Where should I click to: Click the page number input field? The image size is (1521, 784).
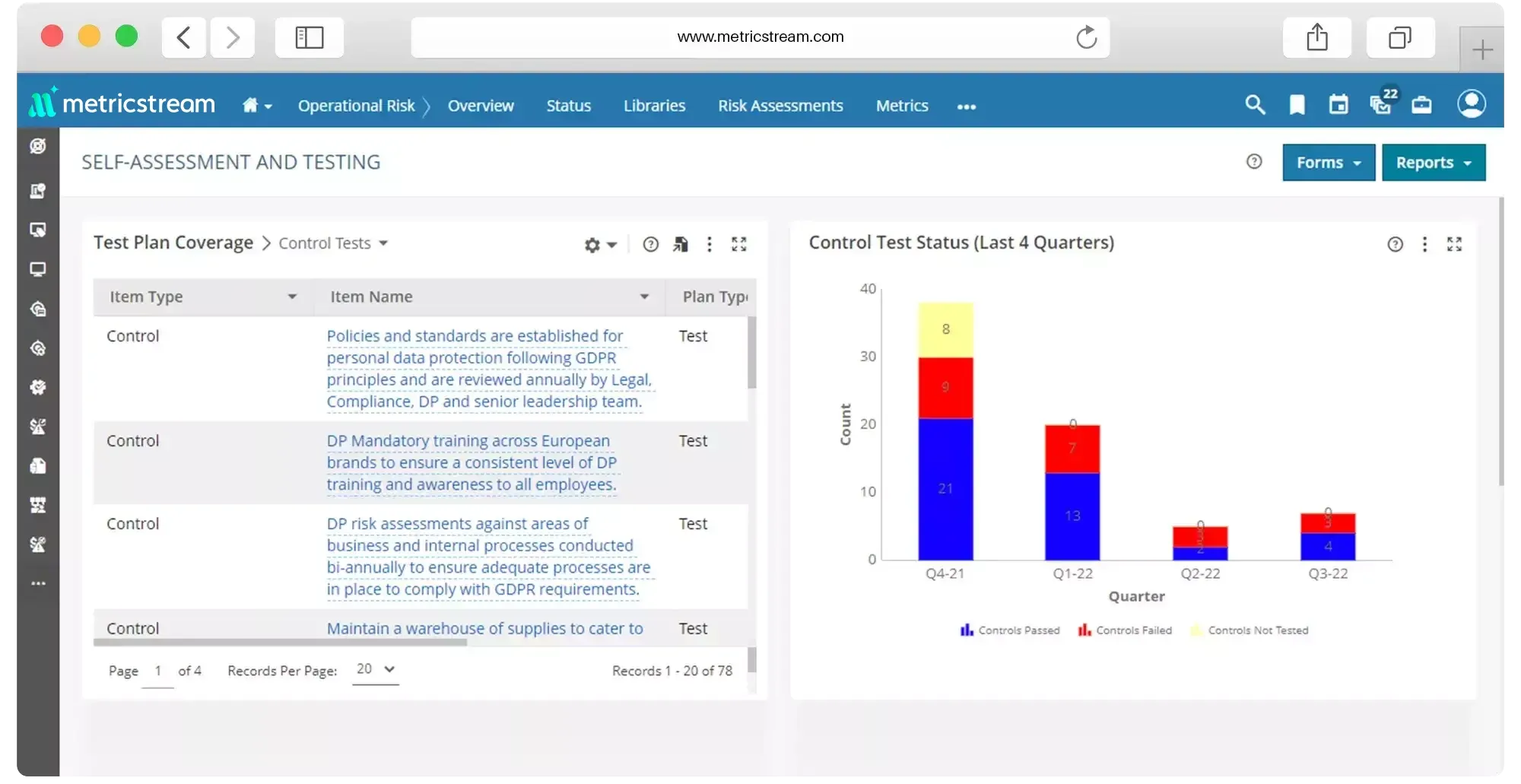coord(157,671)
